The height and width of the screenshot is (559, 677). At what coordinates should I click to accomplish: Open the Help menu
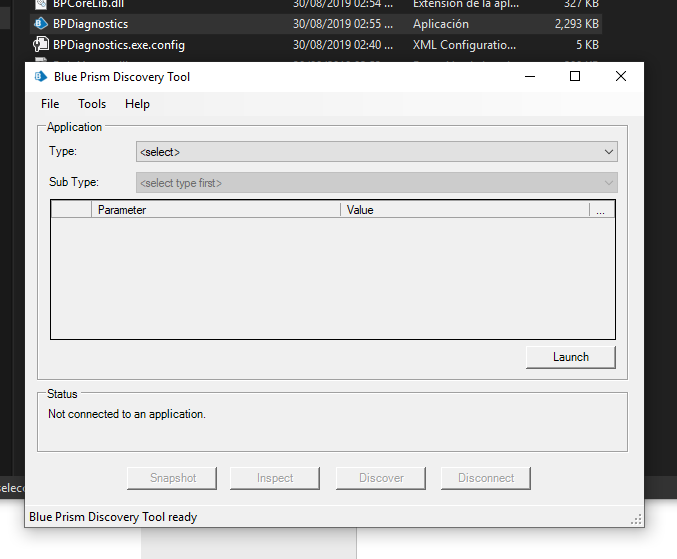point(137,104)
